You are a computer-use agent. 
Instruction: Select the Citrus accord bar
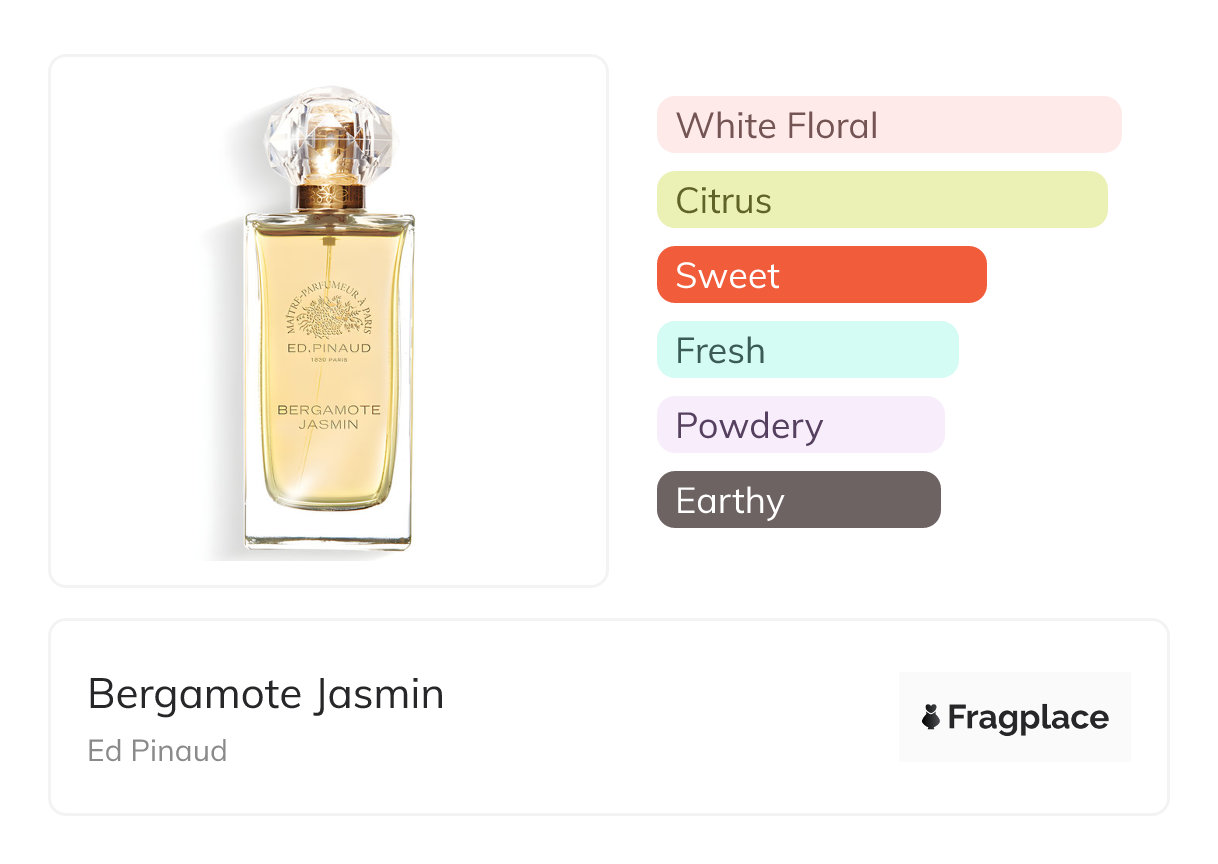click(x=882, y=200)
